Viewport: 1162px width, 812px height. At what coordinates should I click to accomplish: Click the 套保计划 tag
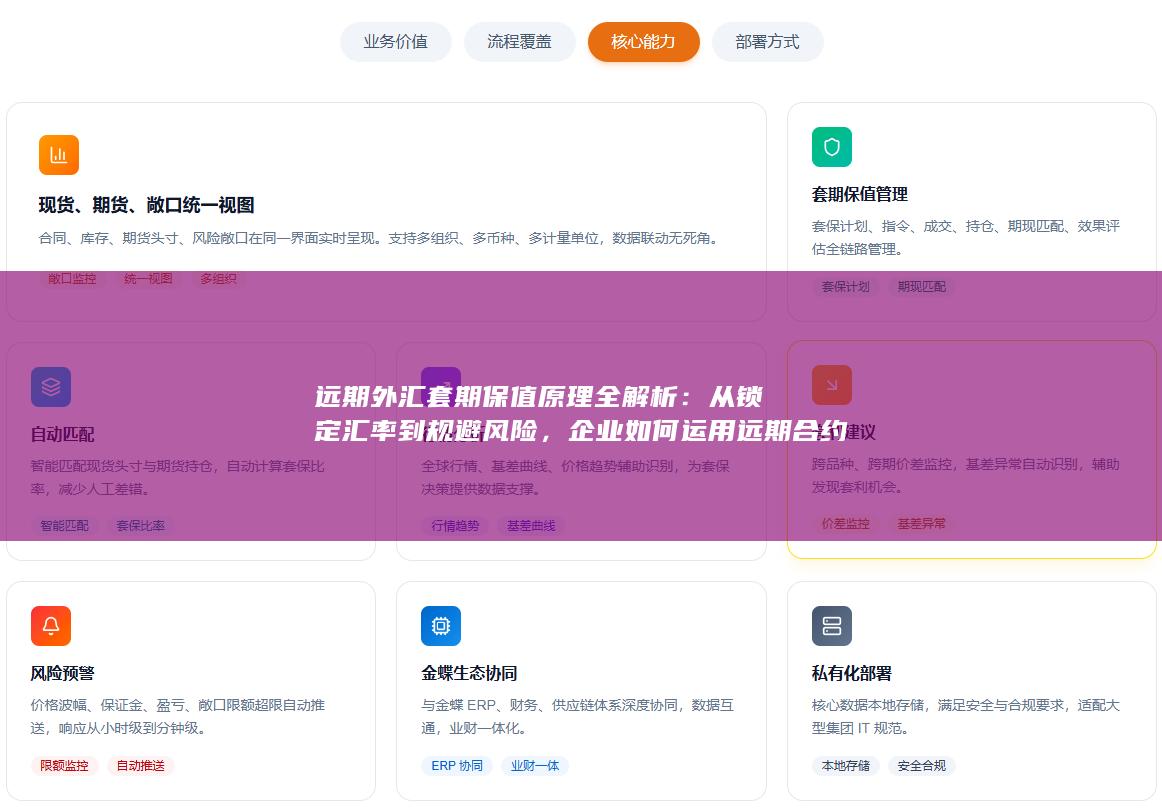tap(846, 287)
